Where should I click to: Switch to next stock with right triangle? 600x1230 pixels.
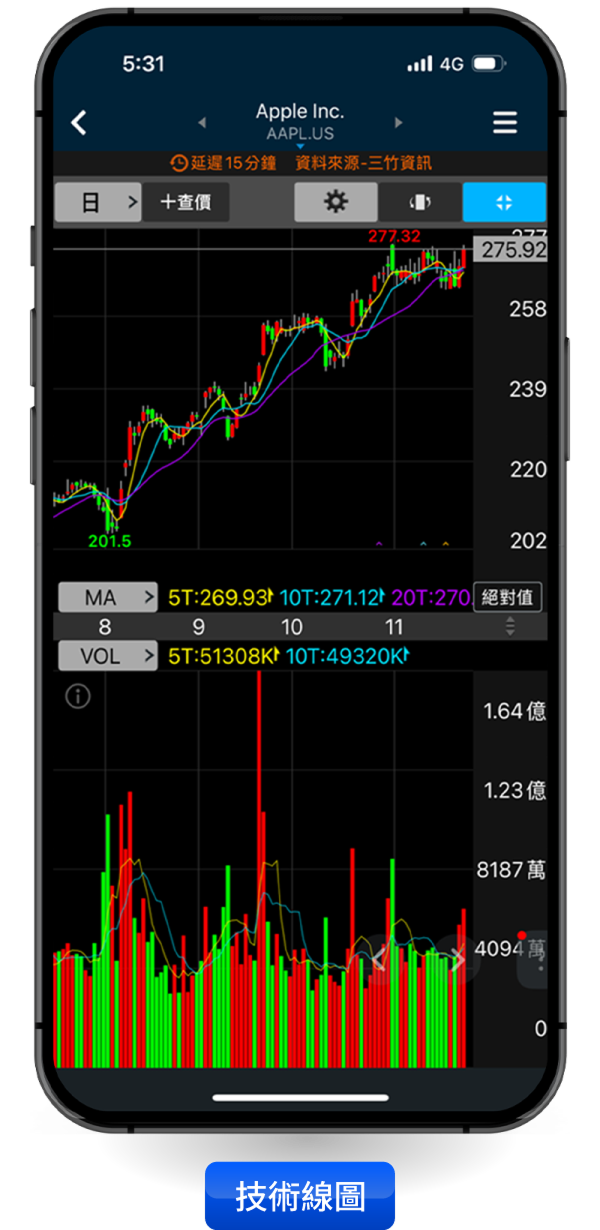coord(398,123)
